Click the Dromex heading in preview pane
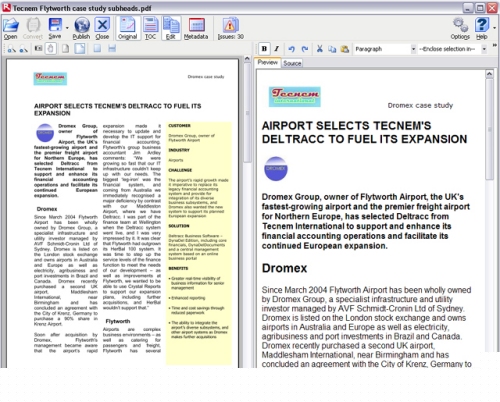The image size is (500, 402). tap(284, 268)
